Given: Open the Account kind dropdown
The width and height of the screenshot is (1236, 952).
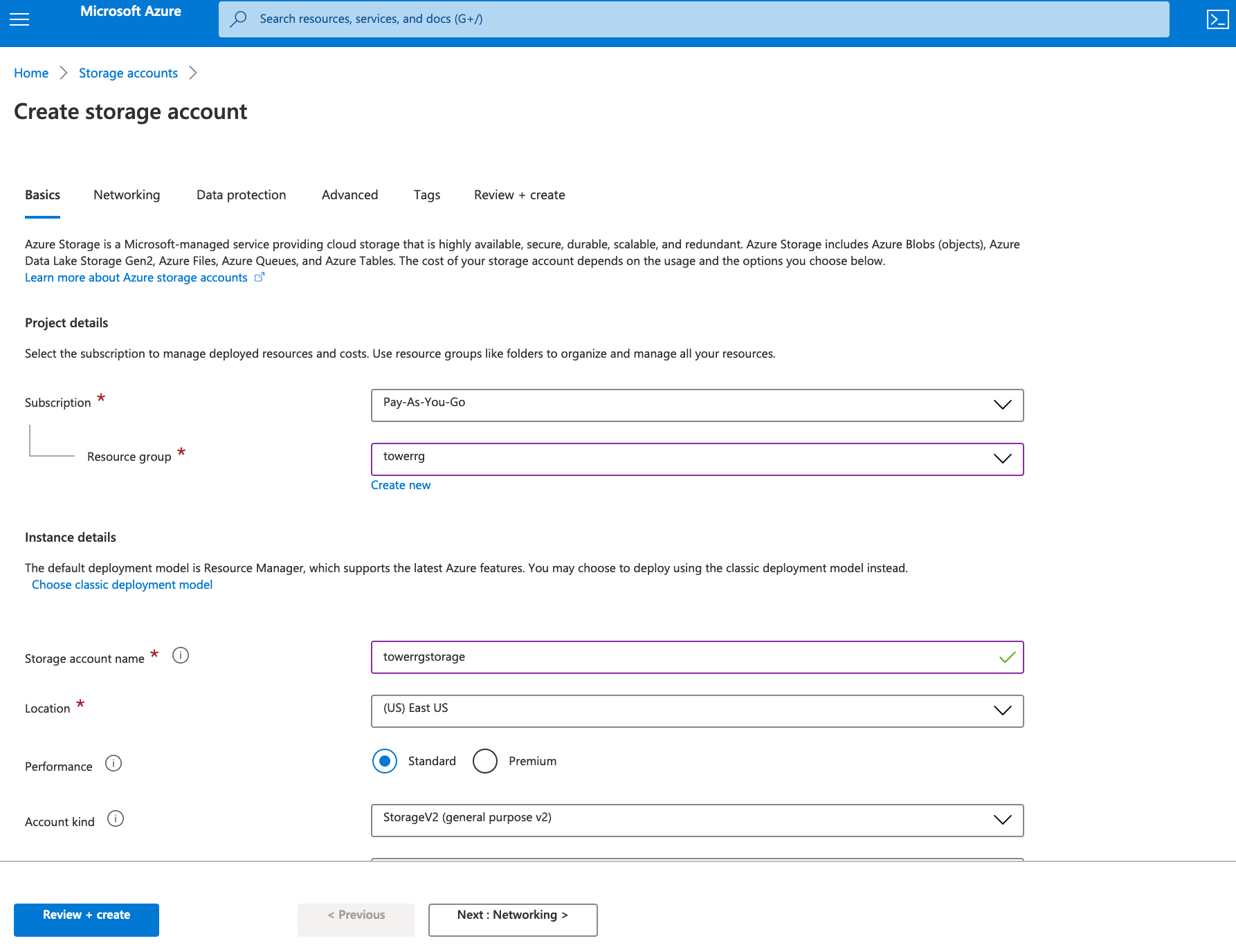Looking at the screenshot, I should tap(697, 820).
